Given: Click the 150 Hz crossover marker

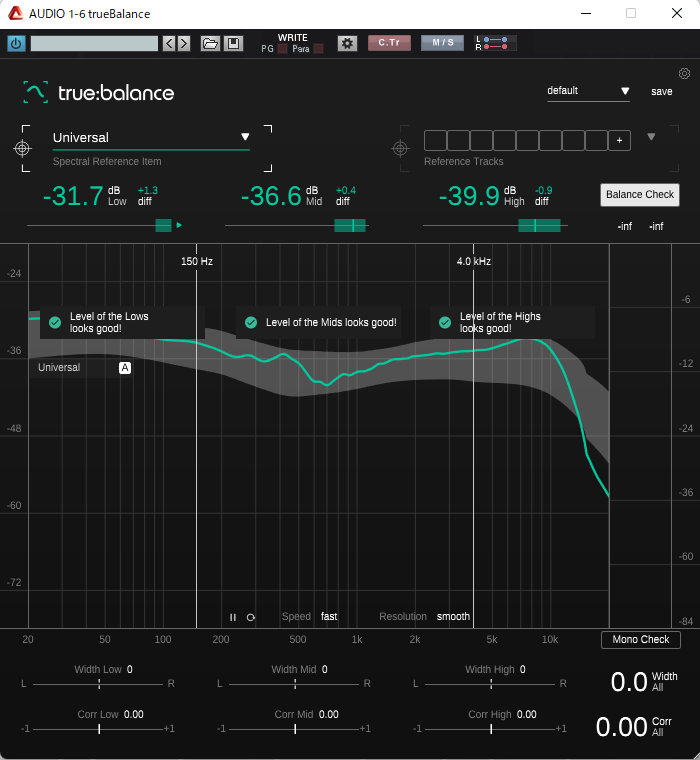Looking at the screenshot, I should coord(196,261).
